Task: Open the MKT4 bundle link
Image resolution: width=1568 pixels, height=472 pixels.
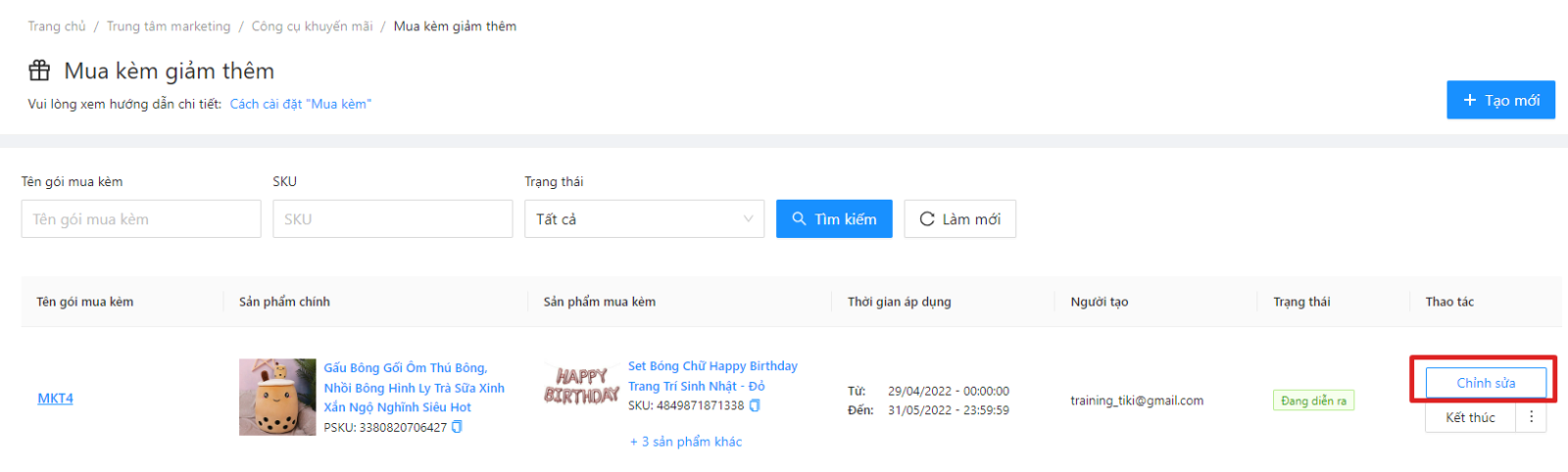Action: click(55, 399)
